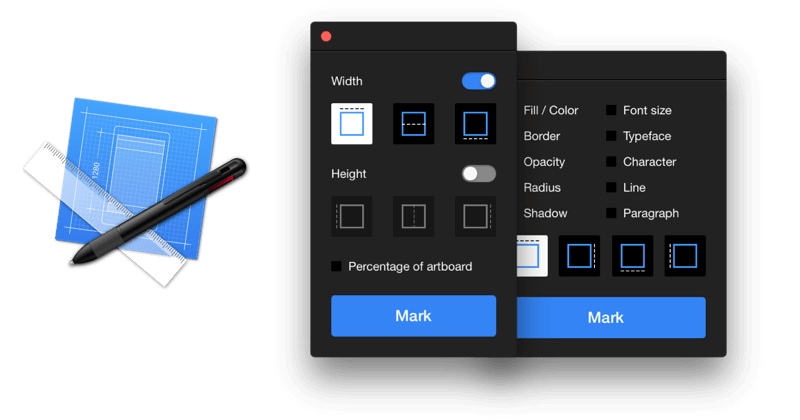Click the Shadow label
Image resolution: width=800 pixels, height=420 pixels.
(x=545, y=213)
